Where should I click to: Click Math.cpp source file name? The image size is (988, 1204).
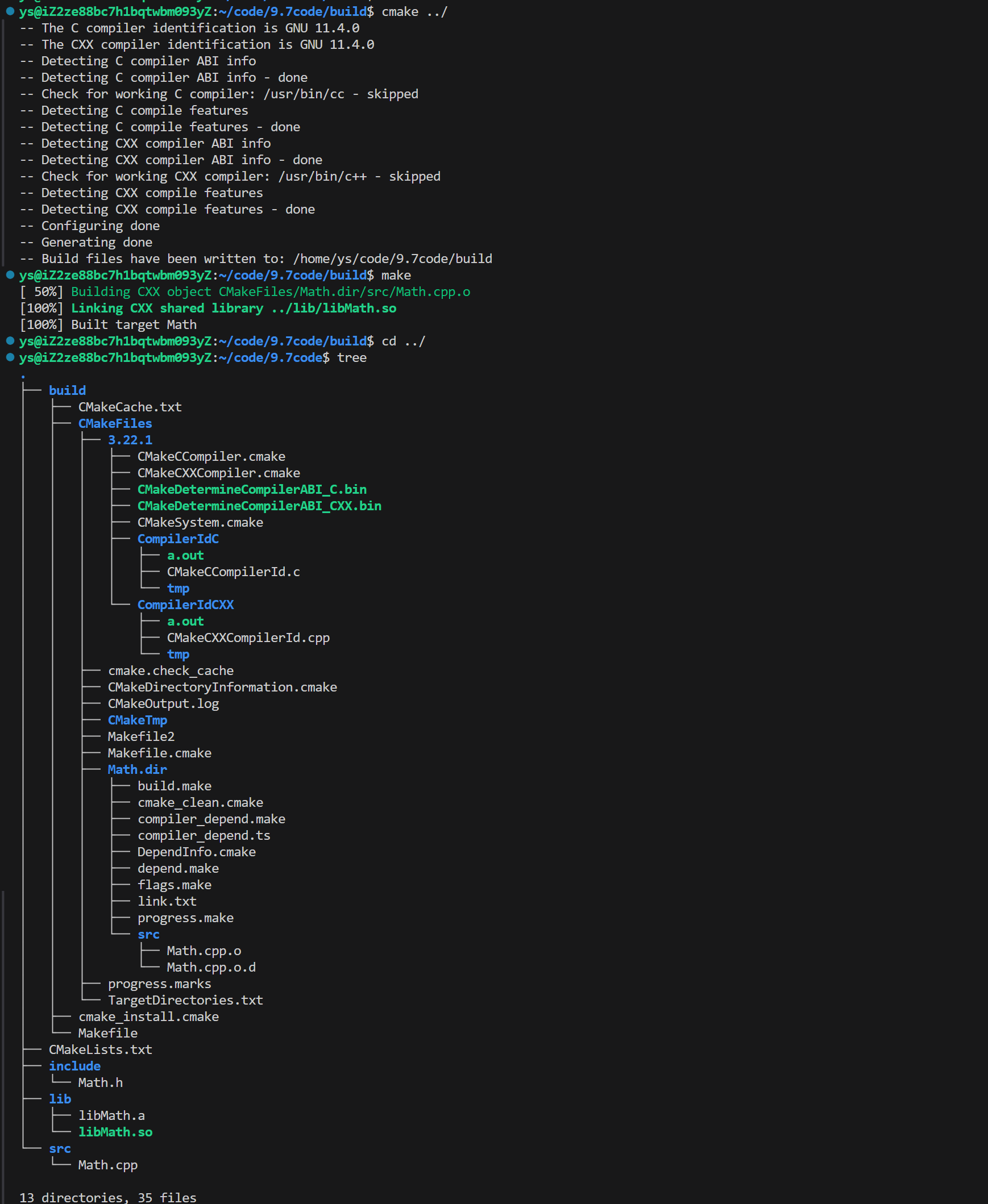107,1166
